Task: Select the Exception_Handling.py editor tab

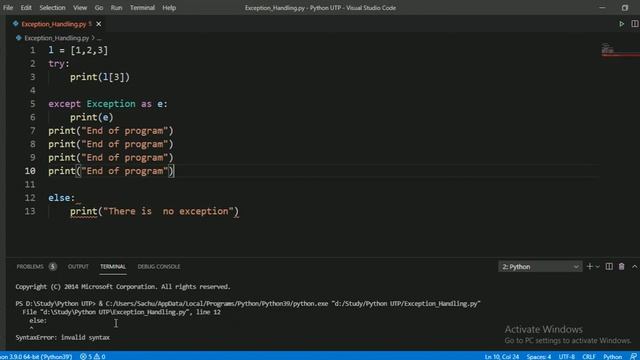Action: 57,24
